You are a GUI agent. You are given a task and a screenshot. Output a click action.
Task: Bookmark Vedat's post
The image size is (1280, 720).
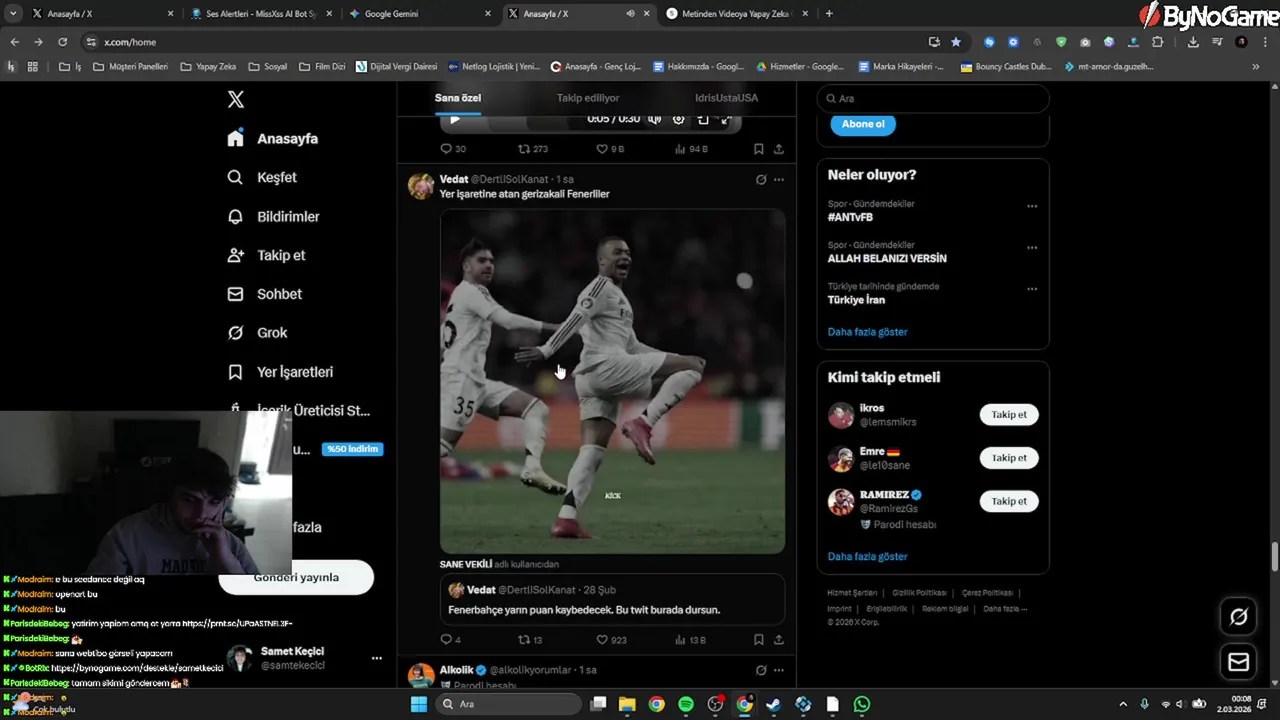758,640
